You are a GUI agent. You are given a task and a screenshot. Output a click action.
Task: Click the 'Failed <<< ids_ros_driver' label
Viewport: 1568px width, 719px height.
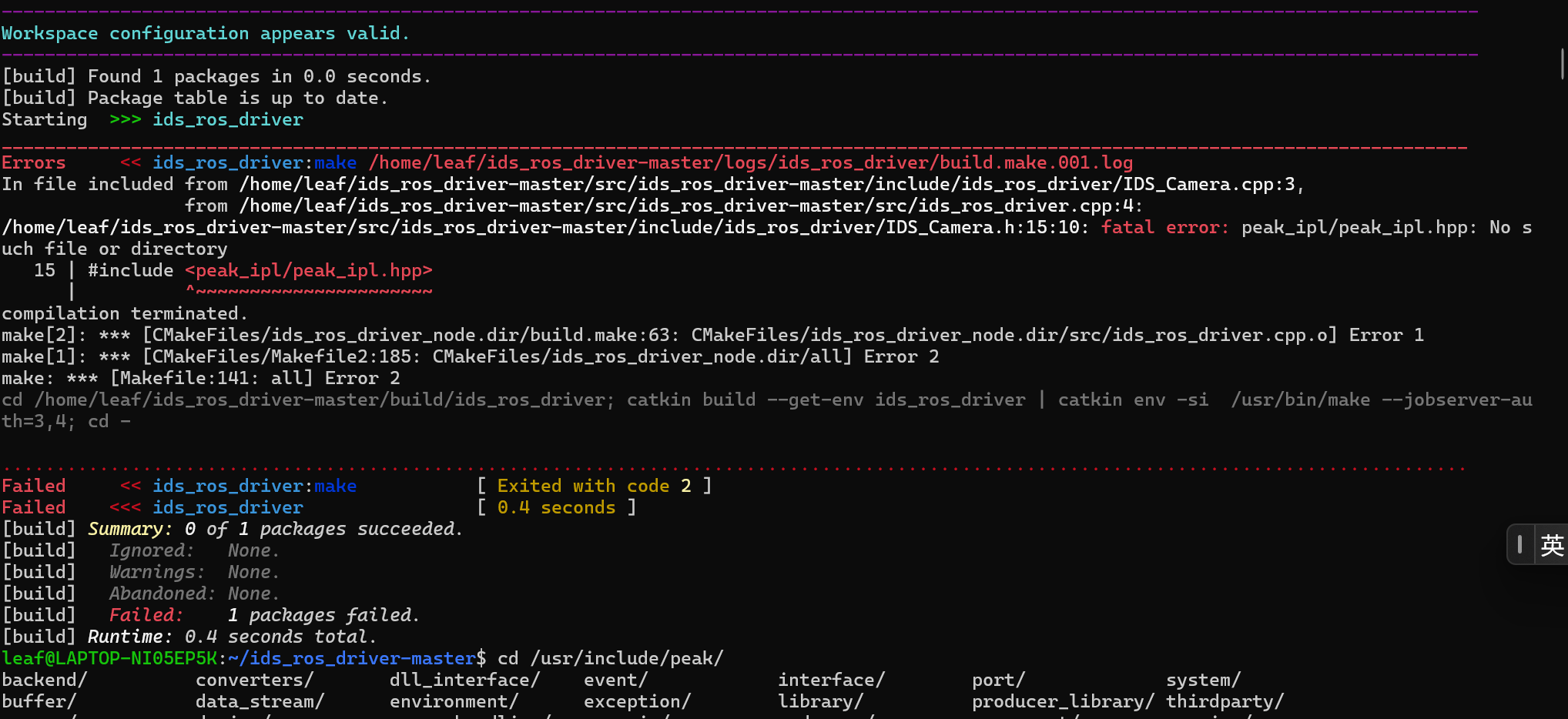[152, 508]
